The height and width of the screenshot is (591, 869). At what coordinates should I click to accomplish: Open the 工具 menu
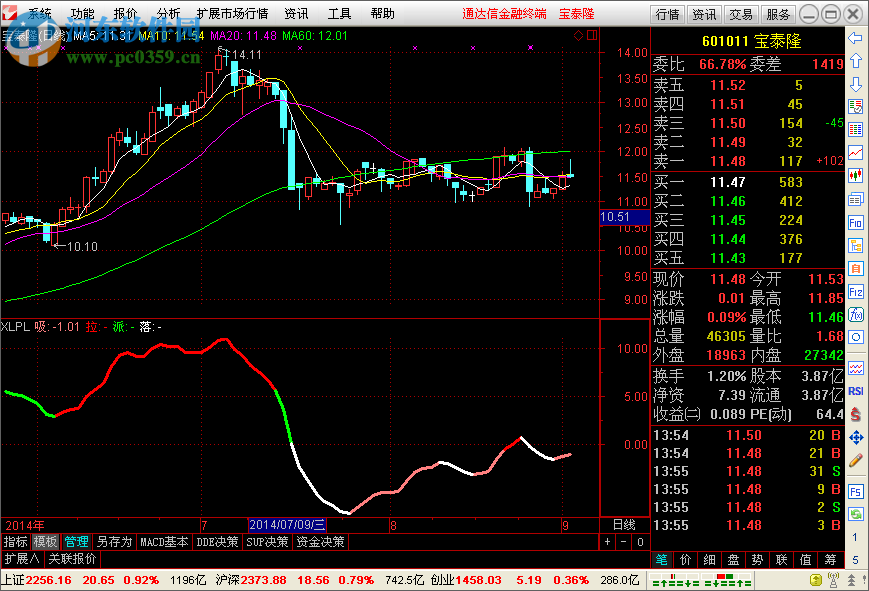point(339,13)
